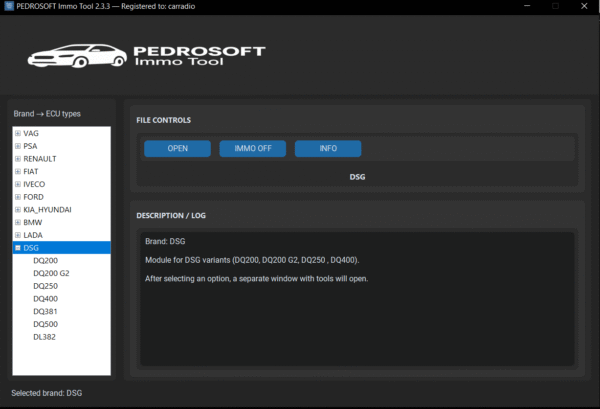Open the DQ200 ECU type
The height and width of the screenshot is (409, 600).
point(46,261)
